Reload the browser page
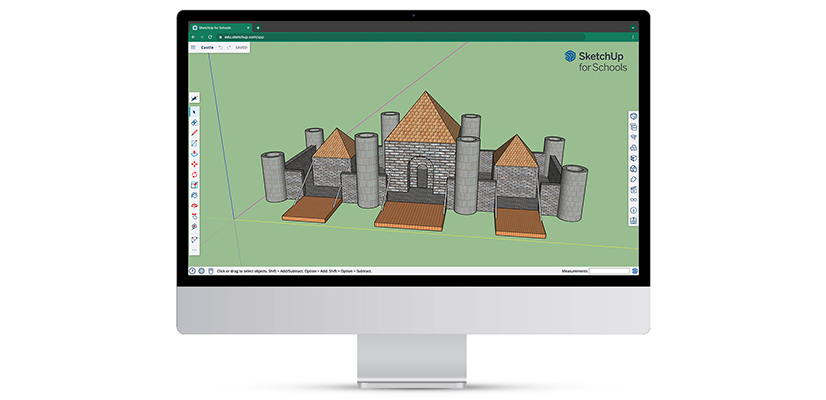This screenshot has height=400, width=826. [x=210, y=37]
